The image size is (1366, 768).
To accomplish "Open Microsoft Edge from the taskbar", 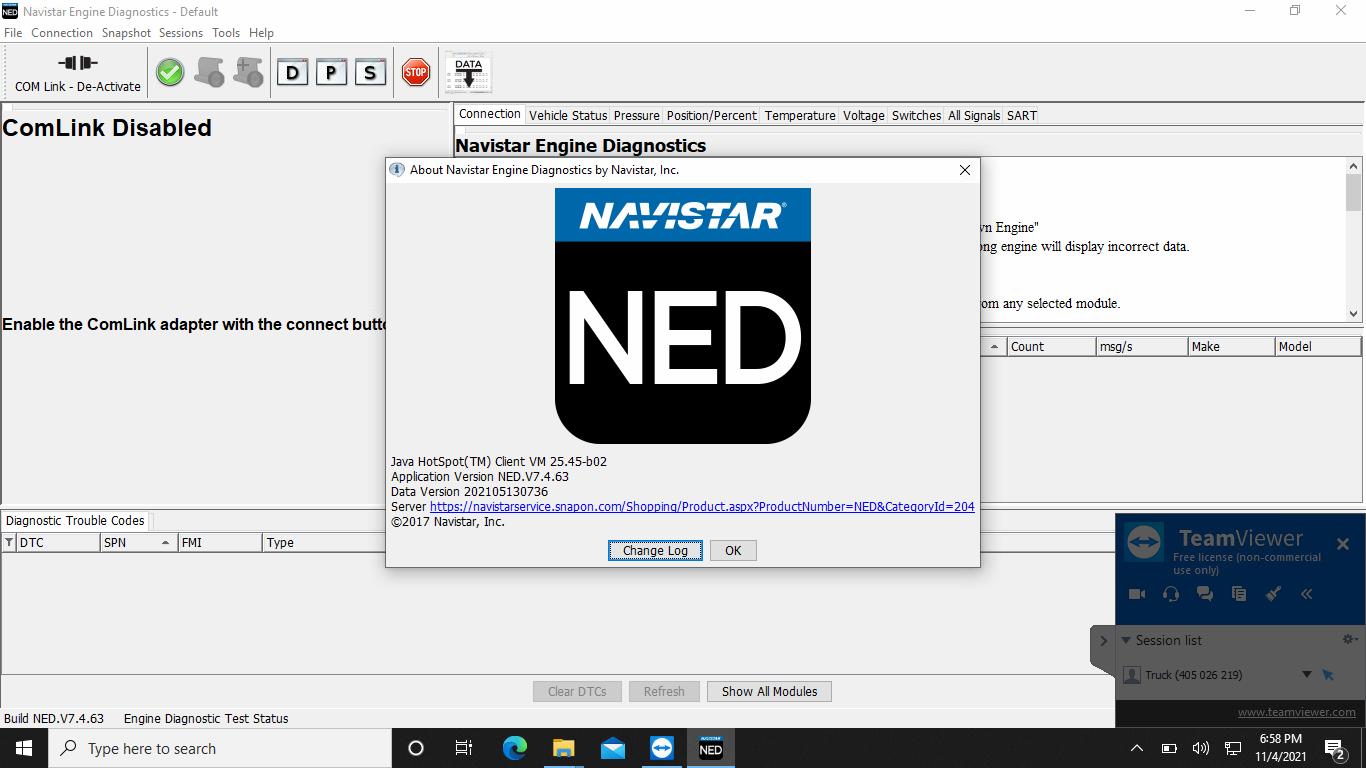I will coord(514,748).
